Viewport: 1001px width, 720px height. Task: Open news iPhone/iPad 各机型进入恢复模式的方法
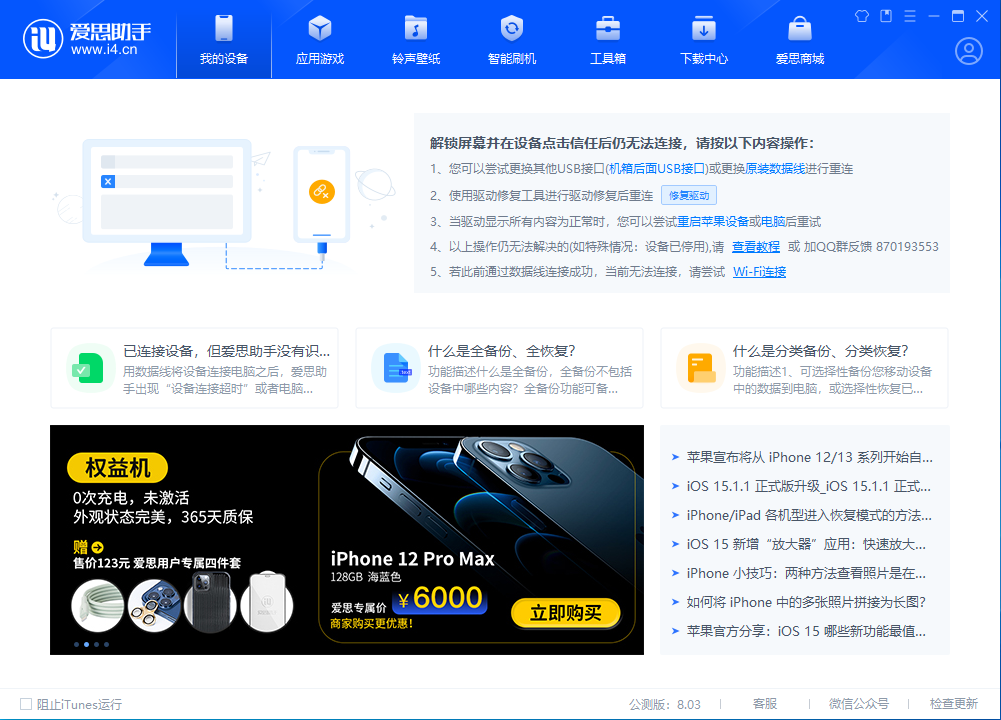point(809,515)
